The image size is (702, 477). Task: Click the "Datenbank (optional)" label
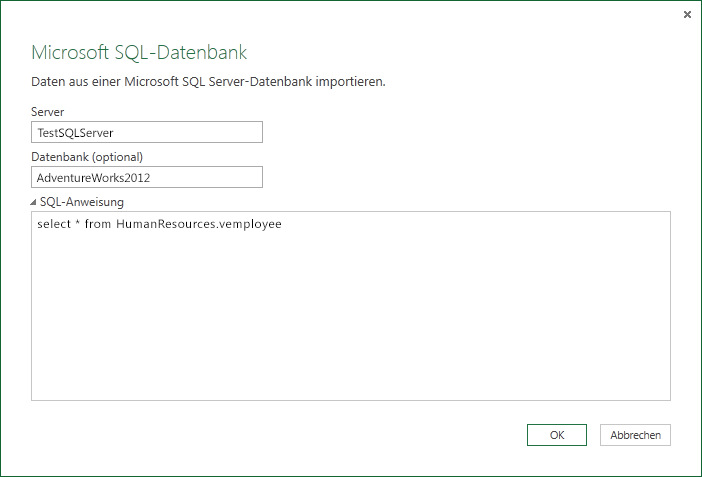87,157
